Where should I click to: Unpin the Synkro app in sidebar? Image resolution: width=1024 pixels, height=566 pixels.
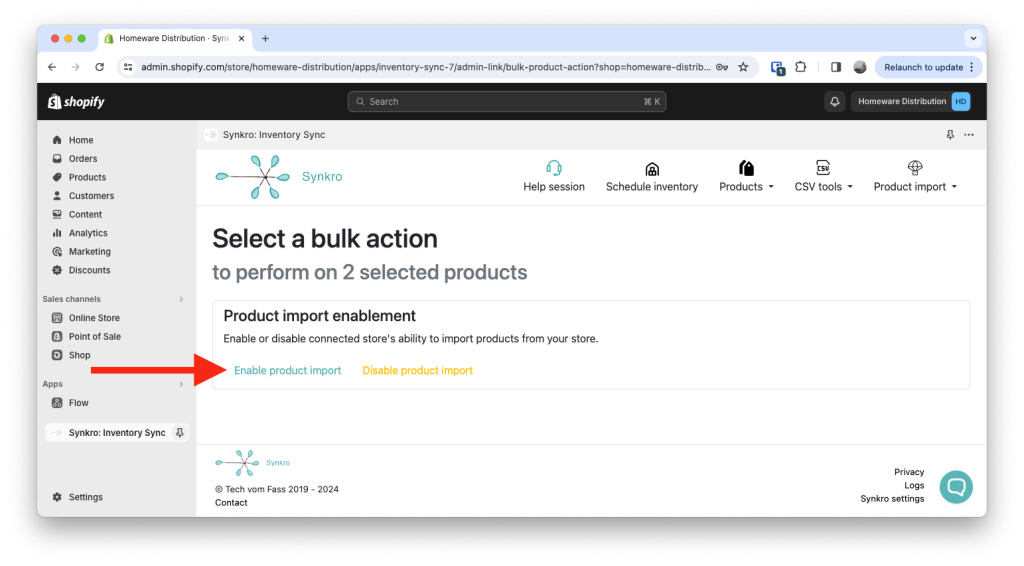point(180,433)
